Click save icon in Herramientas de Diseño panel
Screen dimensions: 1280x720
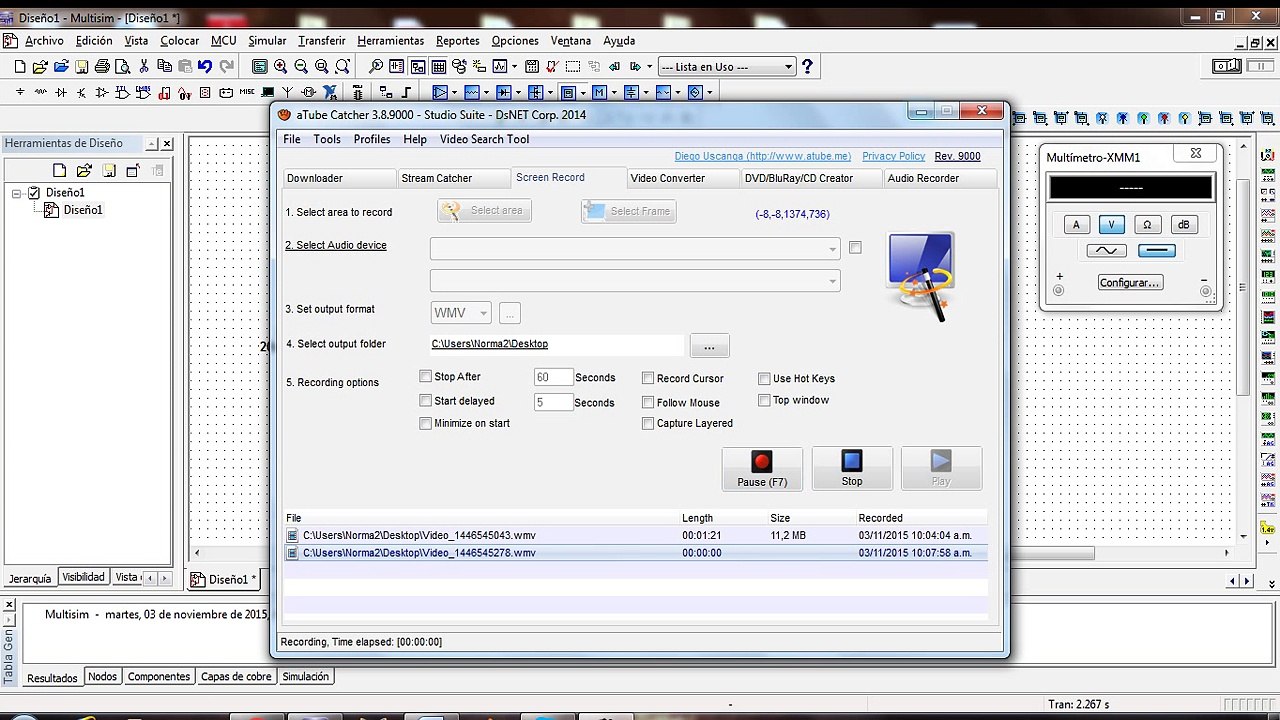coord(108,171)
